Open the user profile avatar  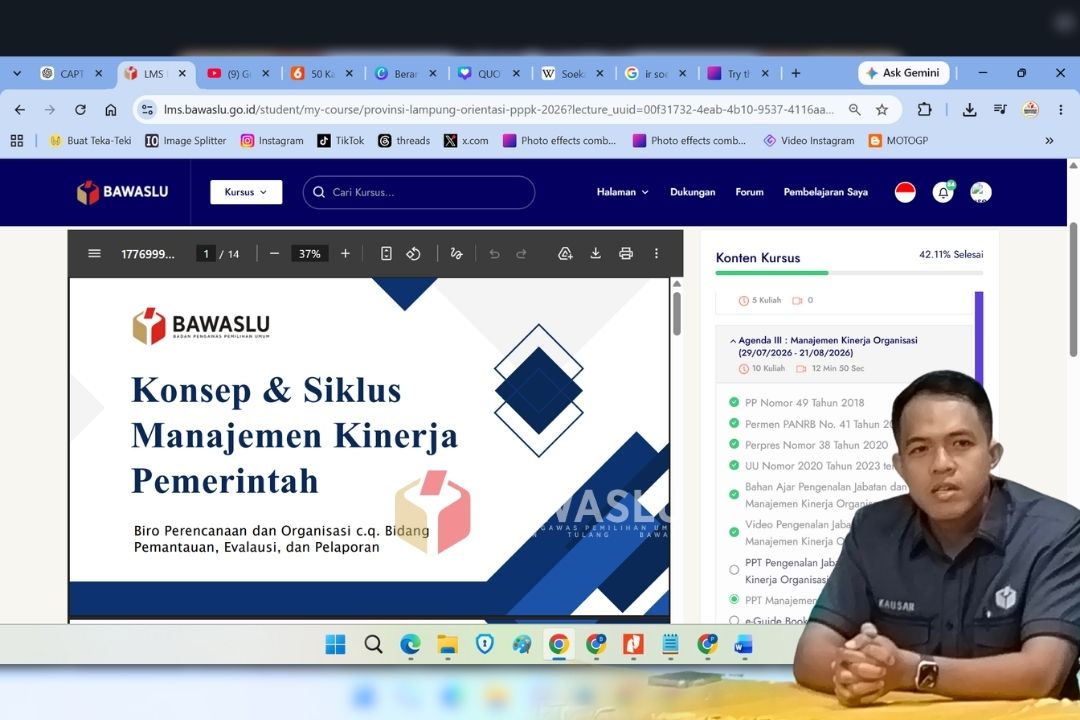click(981, 192)
